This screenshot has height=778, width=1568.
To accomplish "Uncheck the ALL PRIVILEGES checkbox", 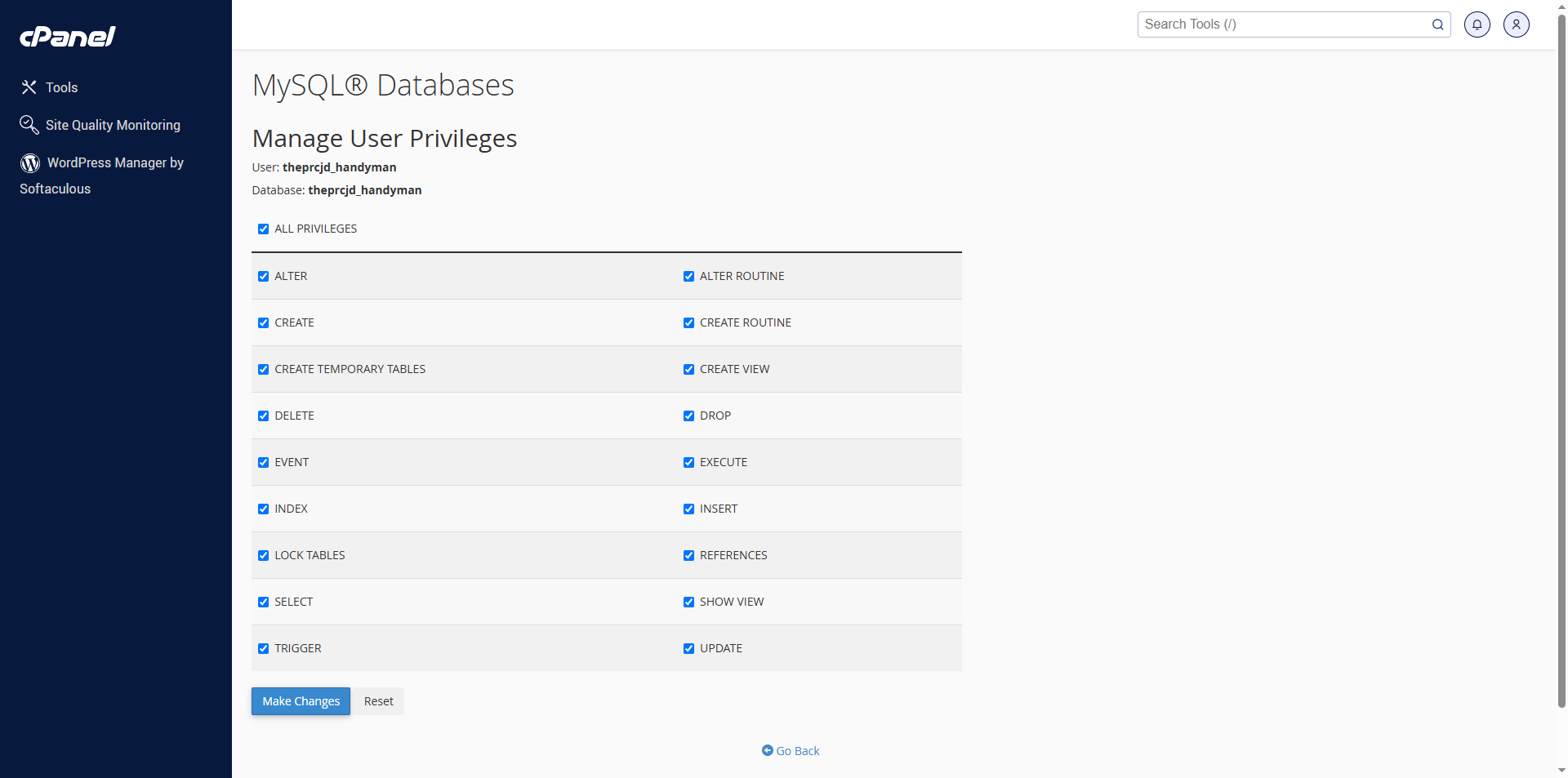I will [x=263, y=229].
